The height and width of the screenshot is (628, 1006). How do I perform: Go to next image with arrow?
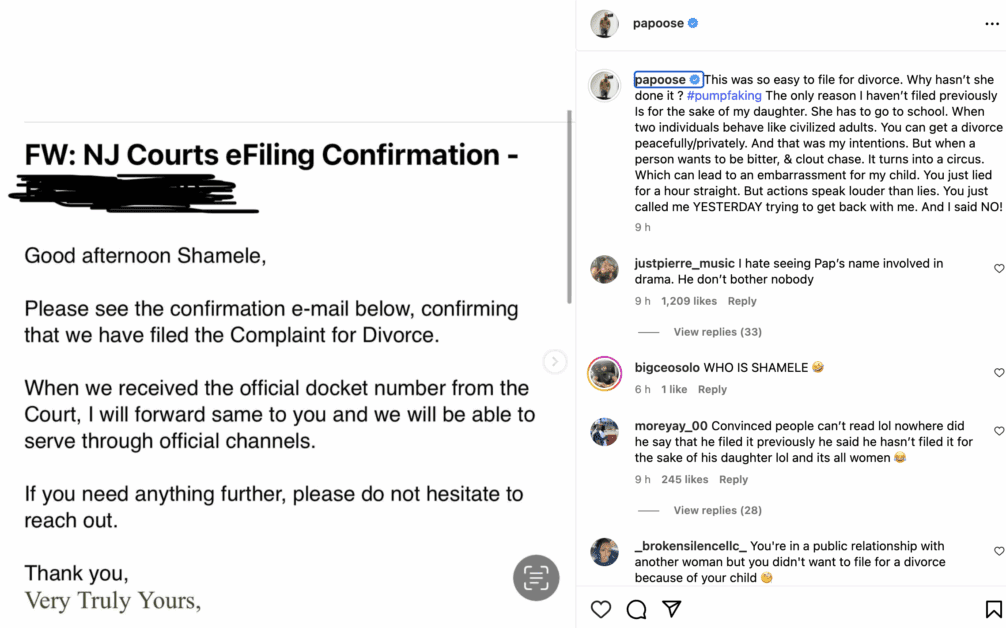554,361
